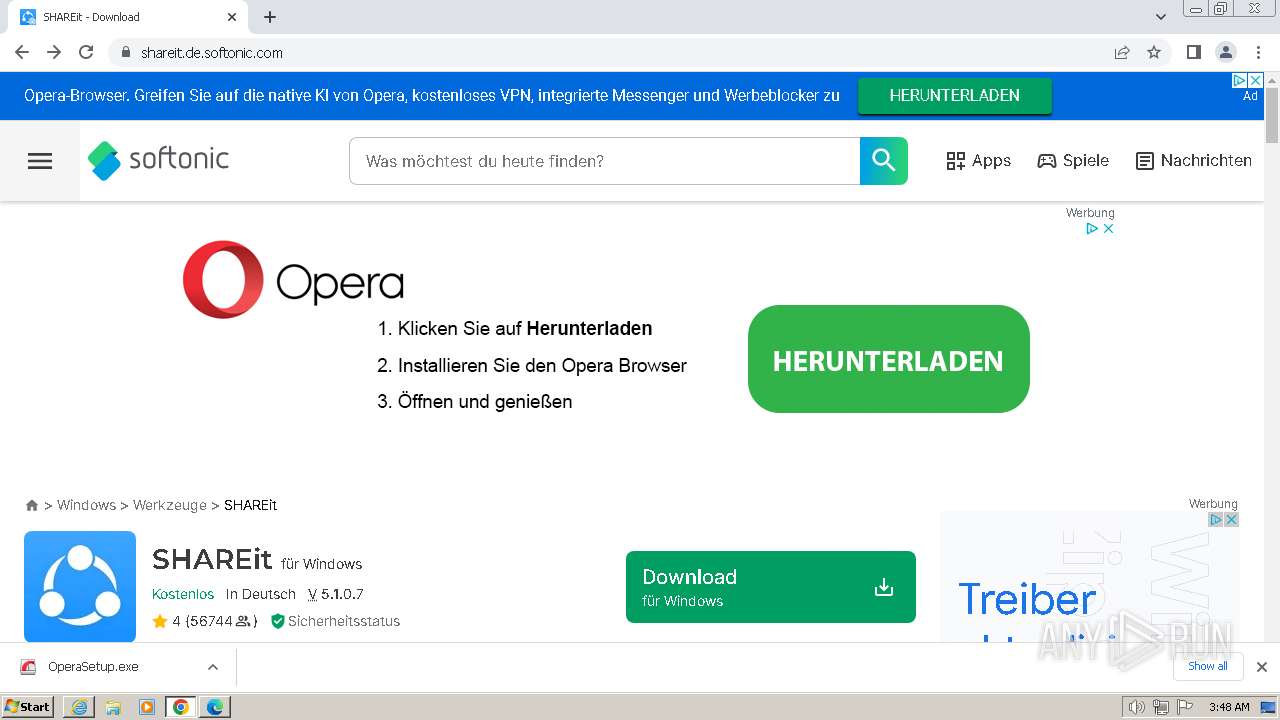Image resolution: width=1280 pixels, height=720 pixels.
Task: Open File Explorer from the taskbar
Action: pyautogui.click(x=113, y=707)
